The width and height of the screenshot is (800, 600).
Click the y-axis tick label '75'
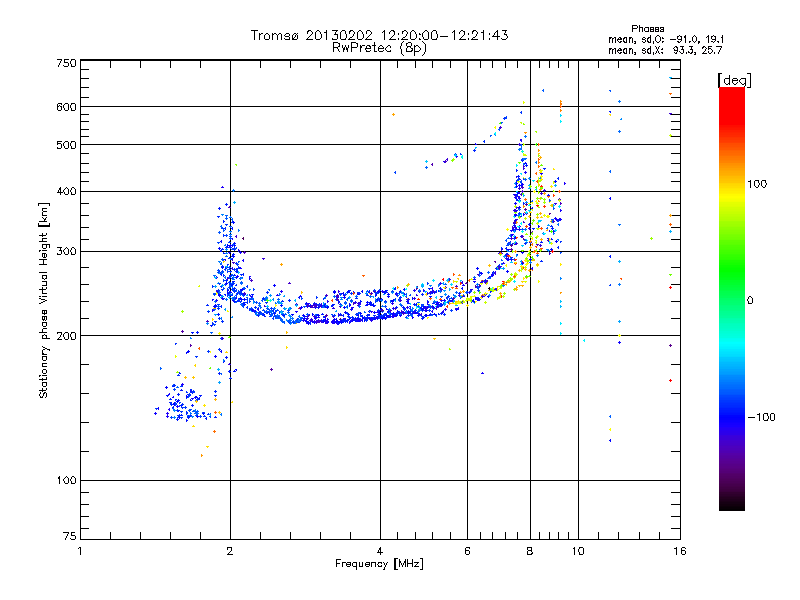[70, 536]
